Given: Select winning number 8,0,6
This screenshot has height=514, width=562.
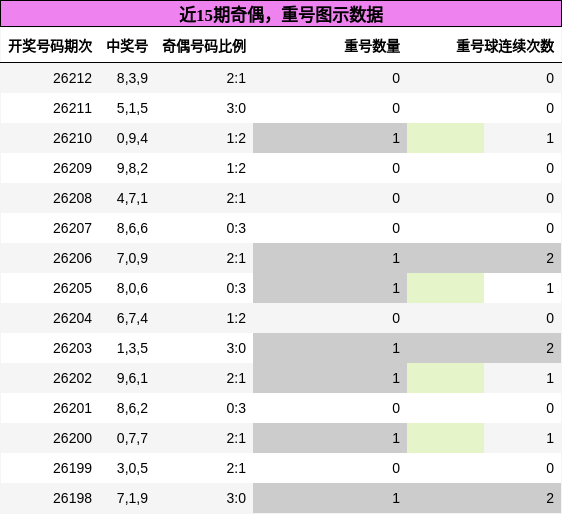Looking at the screenshot, I should pyautogui.click(x=132, y=288).
